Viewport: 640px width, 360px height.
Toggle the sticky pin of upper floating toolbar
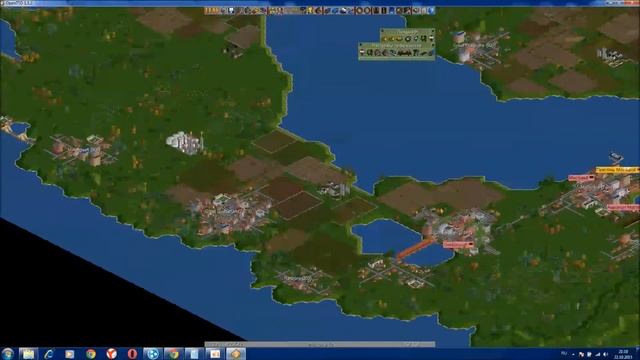click(x=433, y=31)
